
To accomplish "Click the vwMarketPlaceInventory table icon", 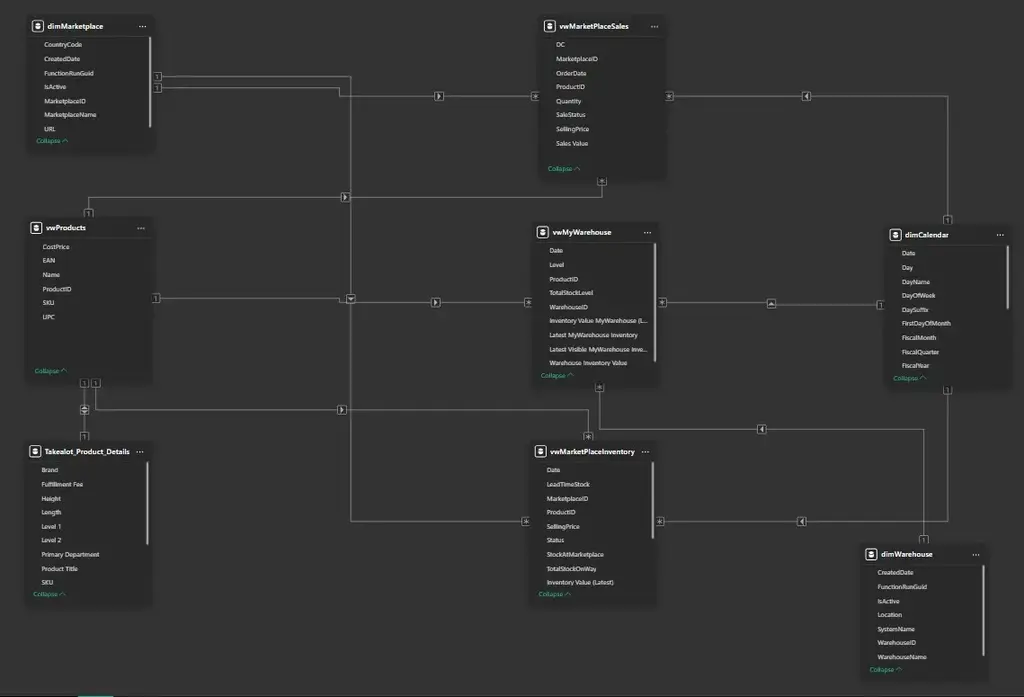I will 541,452.
